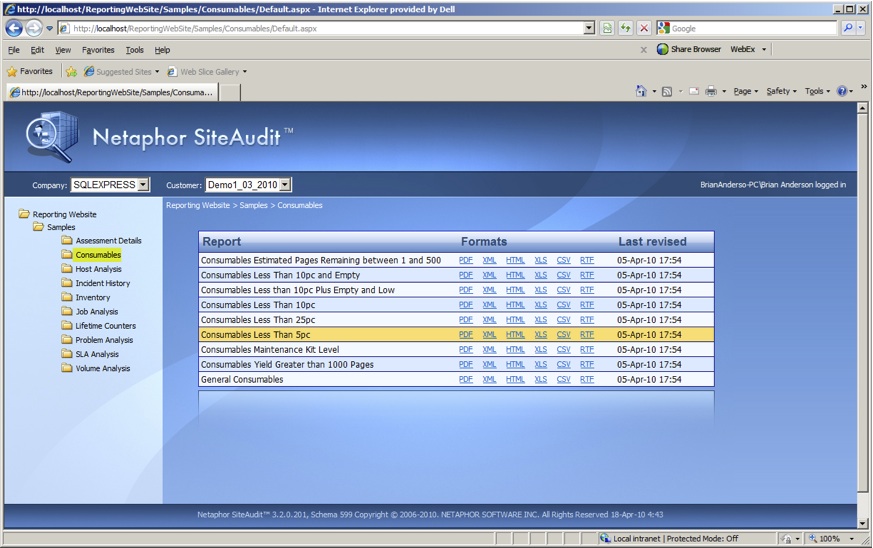Click the Stop loading red X icon

click(644, 28)
